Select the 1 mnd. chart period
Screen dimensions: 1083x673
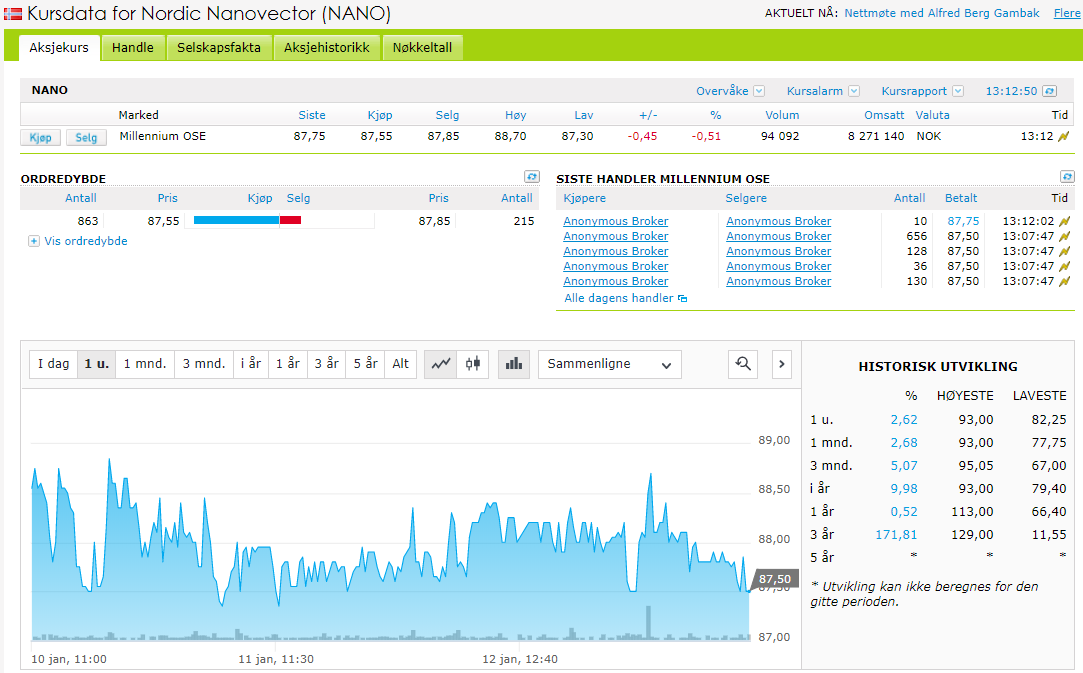(145, 364)
